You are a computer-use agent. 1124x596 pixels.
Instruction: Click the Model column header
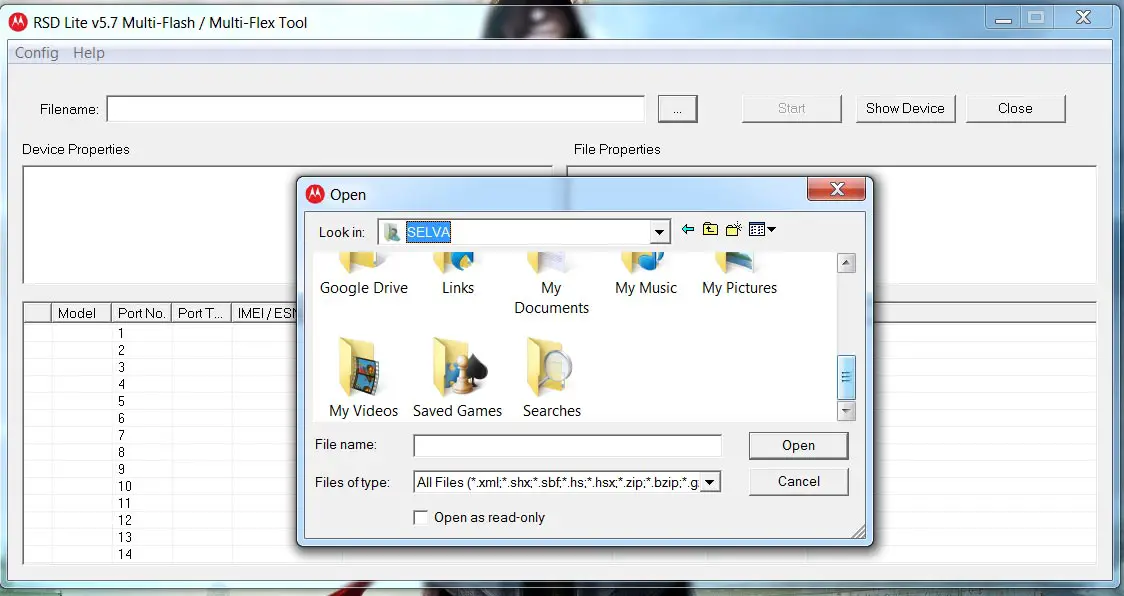pyautogui.click(x=81, y=313)
